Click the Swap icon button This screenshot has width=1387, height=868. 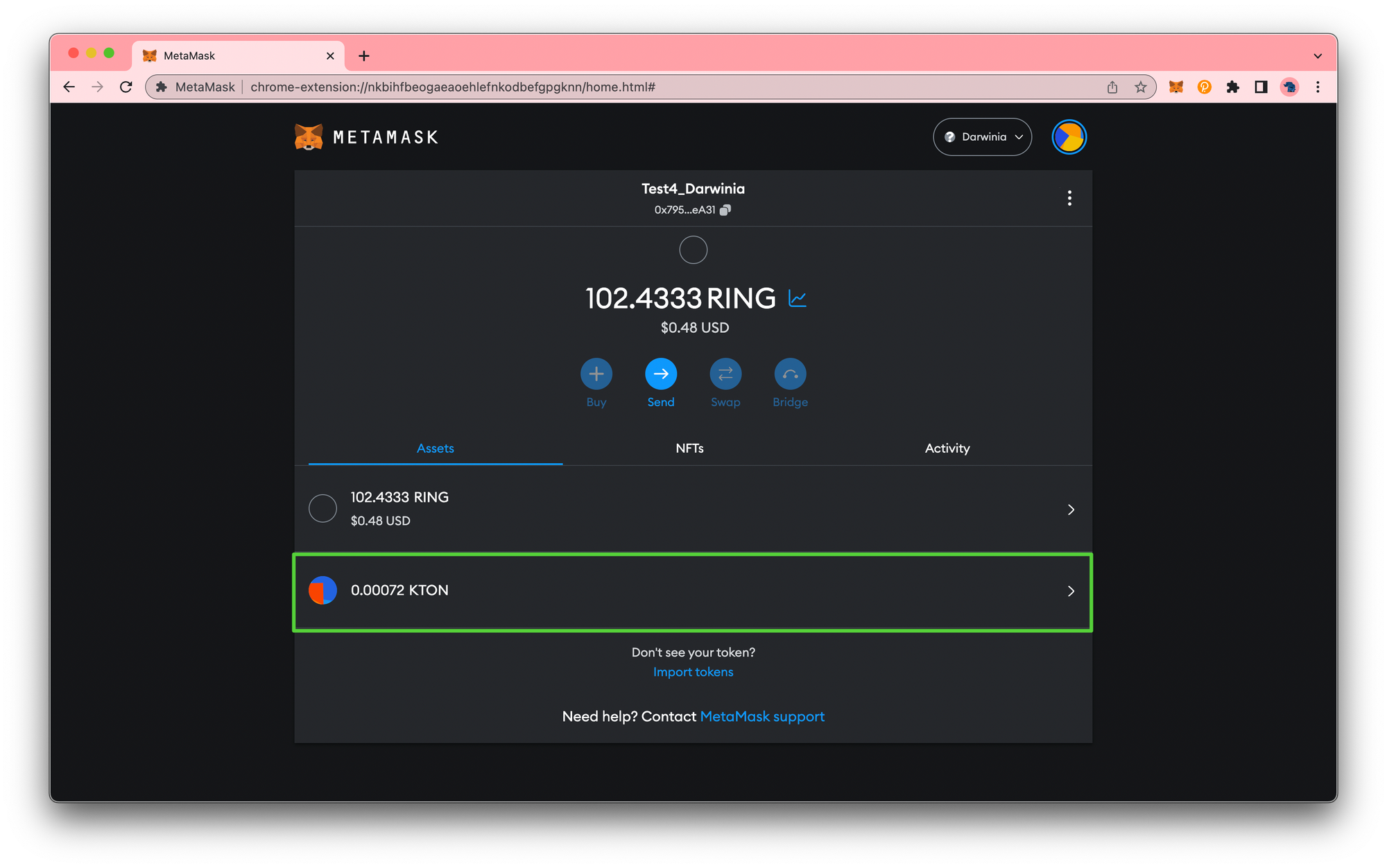(725, 374)
